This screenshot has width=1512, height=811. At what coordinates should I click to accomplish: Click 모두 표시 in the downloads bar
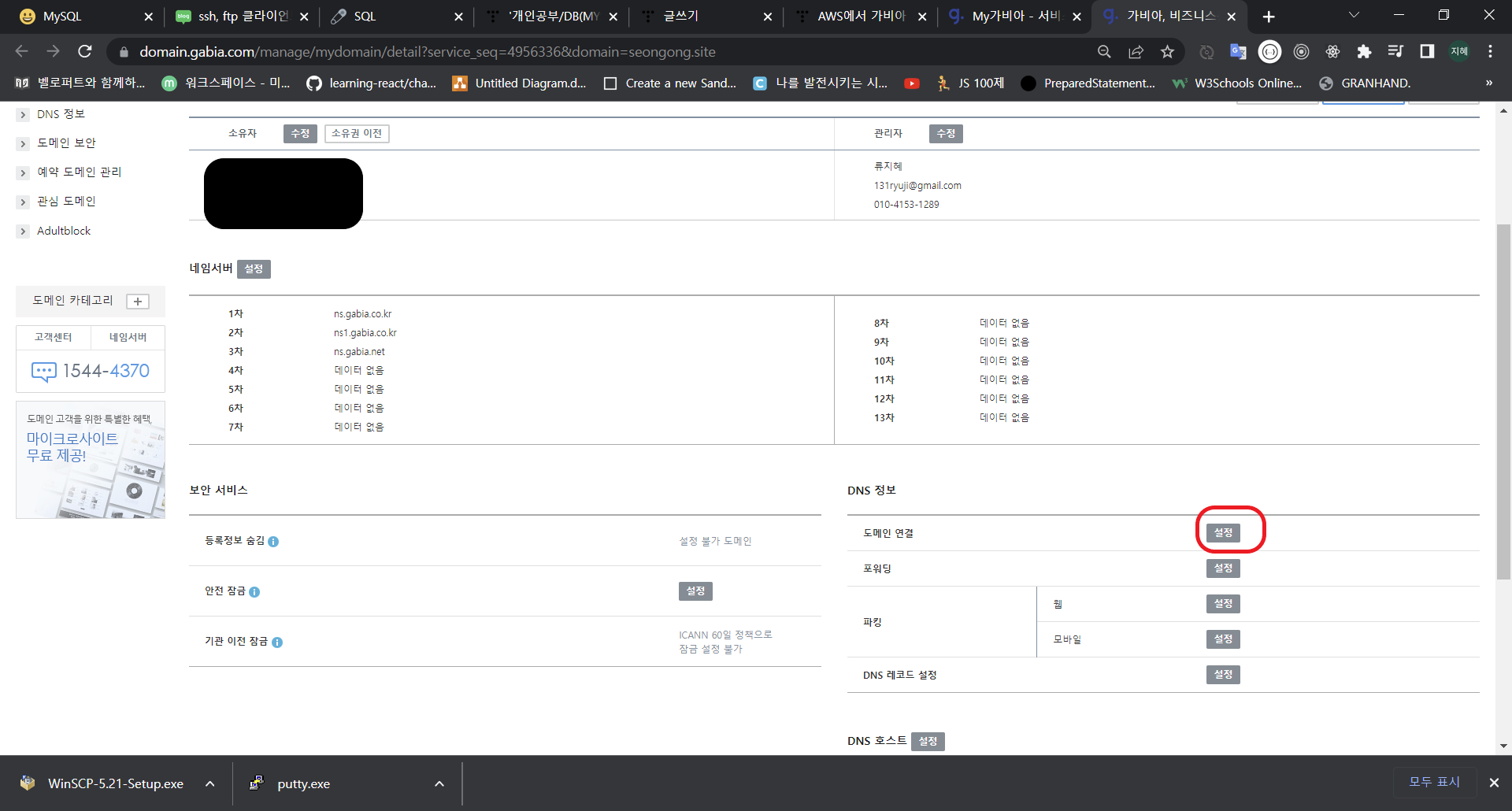(x=1434, y=782)
